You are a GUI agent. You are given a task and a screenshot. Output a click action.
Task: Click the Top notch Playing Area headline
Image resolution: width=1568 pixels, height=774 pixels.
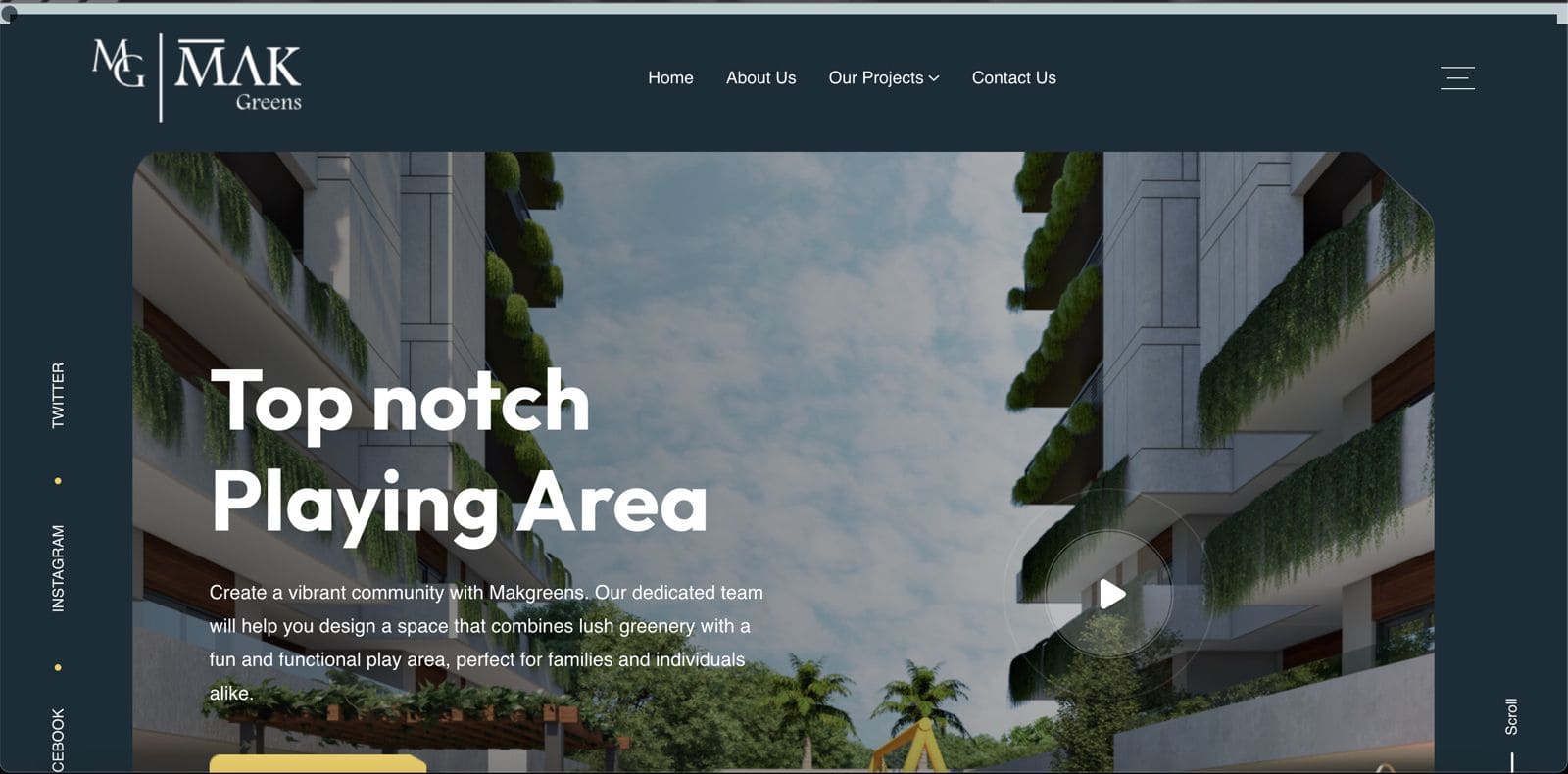[459, 451]
